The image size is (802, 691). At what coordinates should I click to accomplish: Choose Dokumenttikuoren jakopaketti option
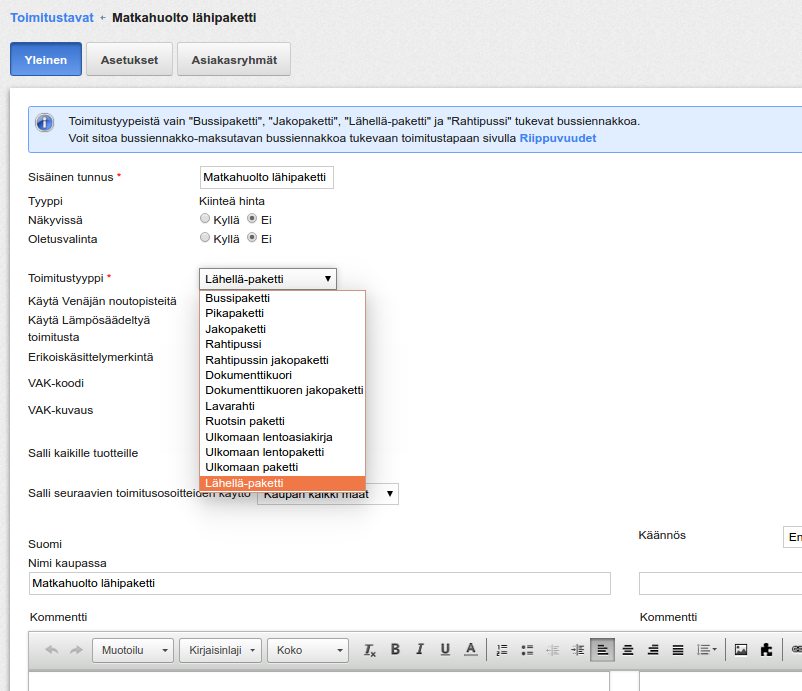tap(282, 391)
